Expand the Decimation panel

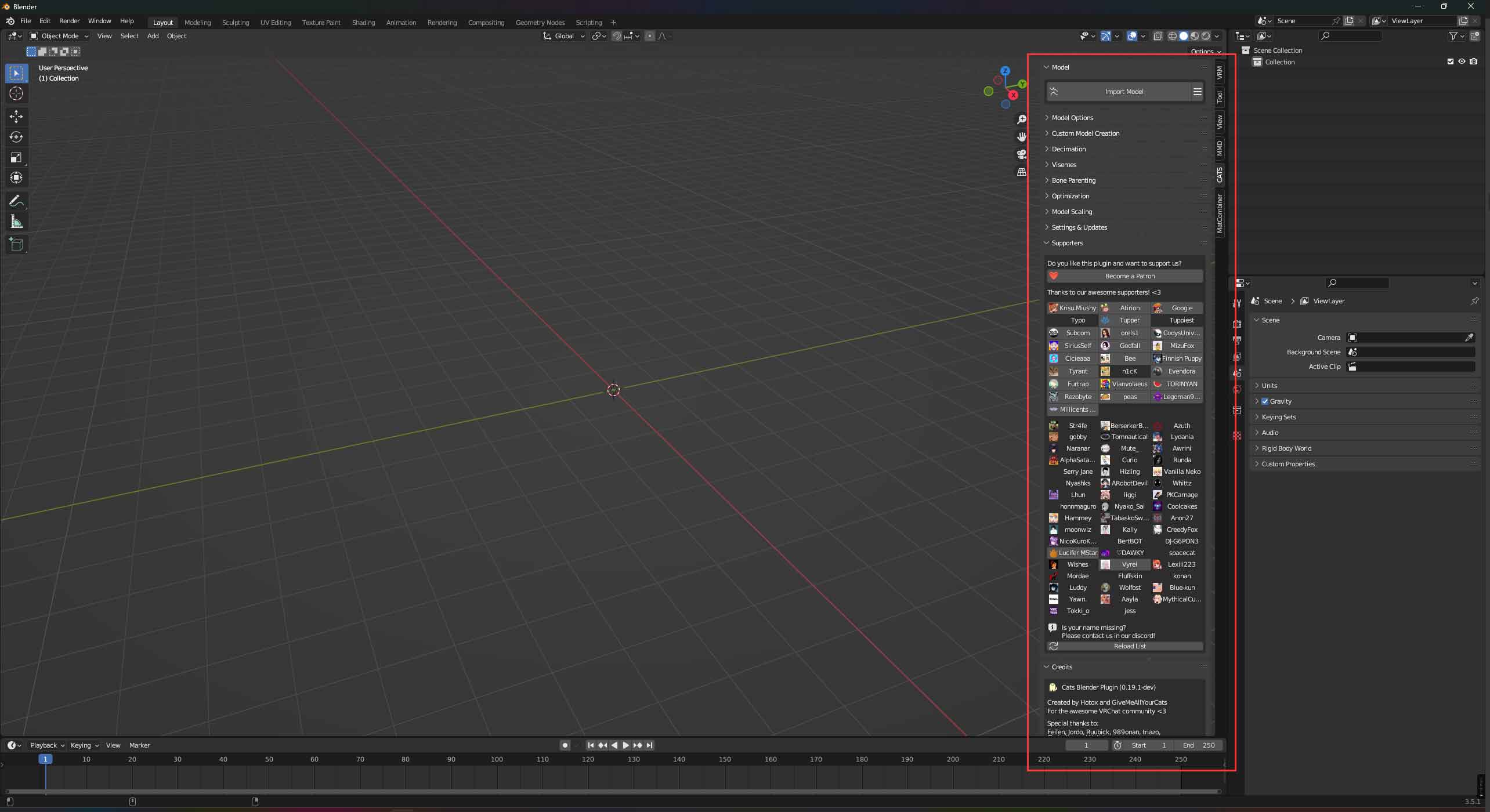1068,149
